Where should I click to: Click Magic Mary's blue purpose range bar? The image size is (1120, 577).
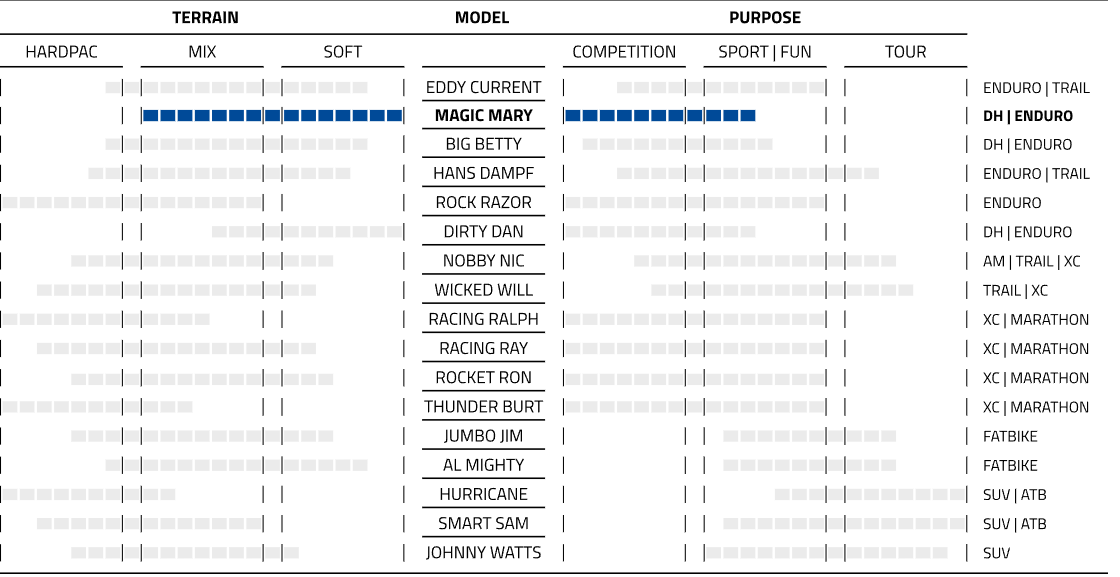tap(660, 116)
